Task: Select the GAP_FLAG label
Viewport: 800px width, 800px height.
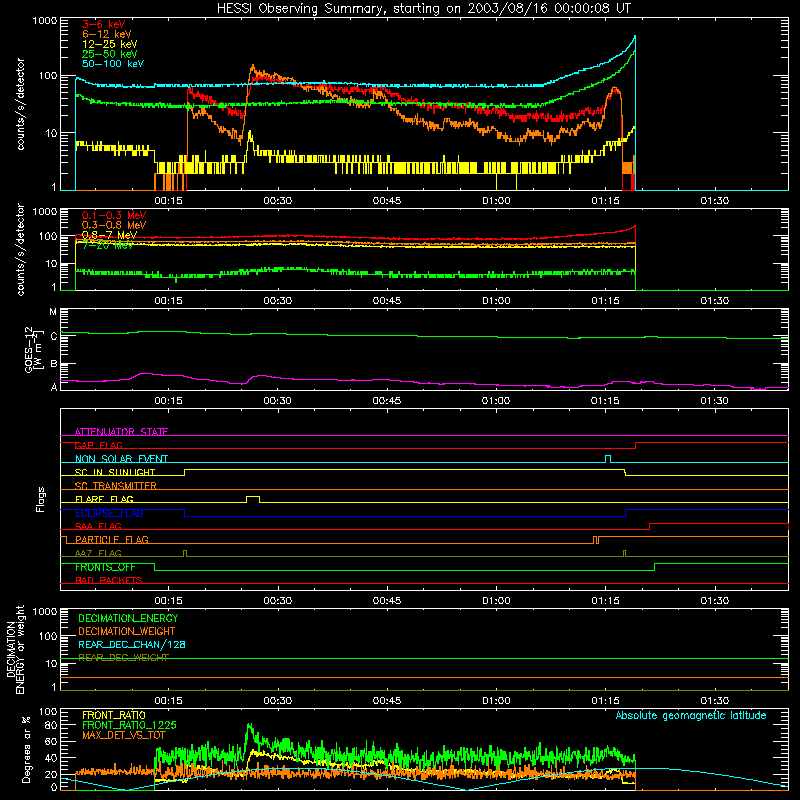Action: point(98,445)
